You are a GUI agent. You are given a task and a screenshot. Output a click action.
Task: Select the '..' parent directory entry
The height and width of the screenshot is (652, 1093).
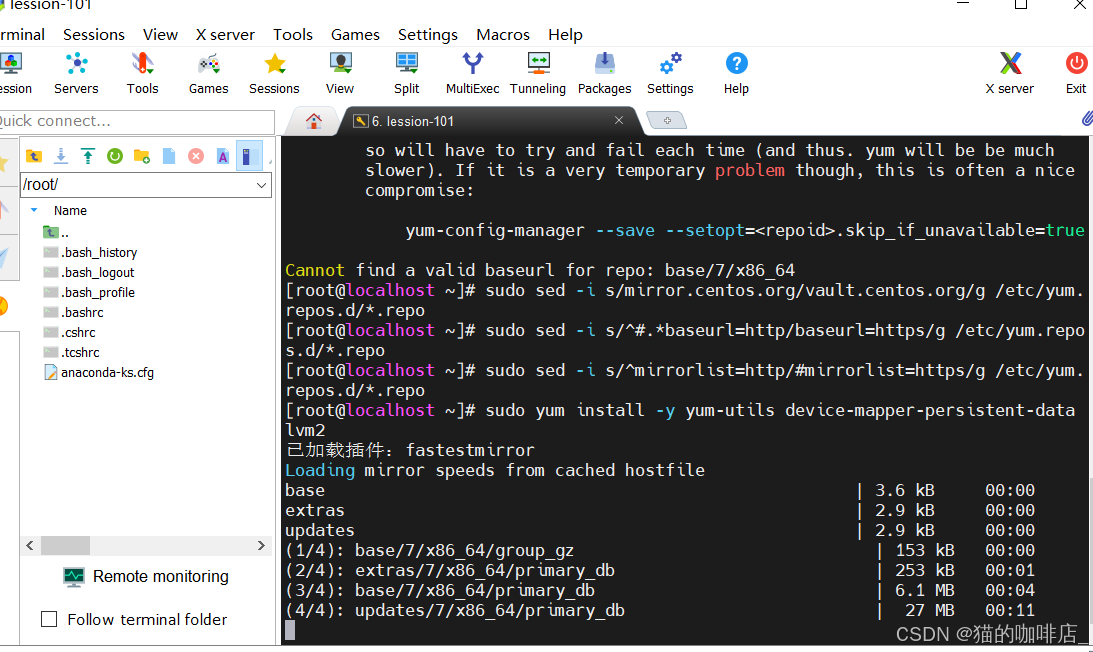[x=56, y=232]
